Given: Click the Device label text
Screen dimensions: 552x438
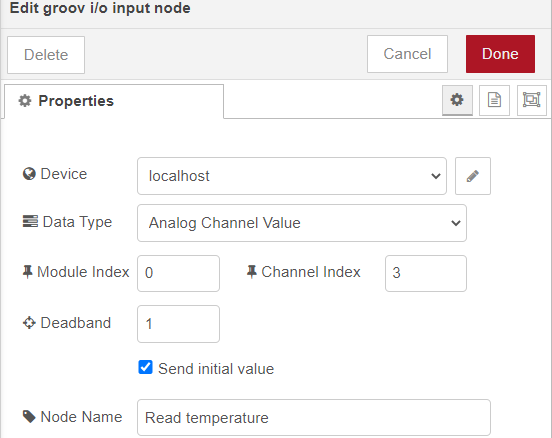Looking at the screenshot, I should click(x=64, y=174).
